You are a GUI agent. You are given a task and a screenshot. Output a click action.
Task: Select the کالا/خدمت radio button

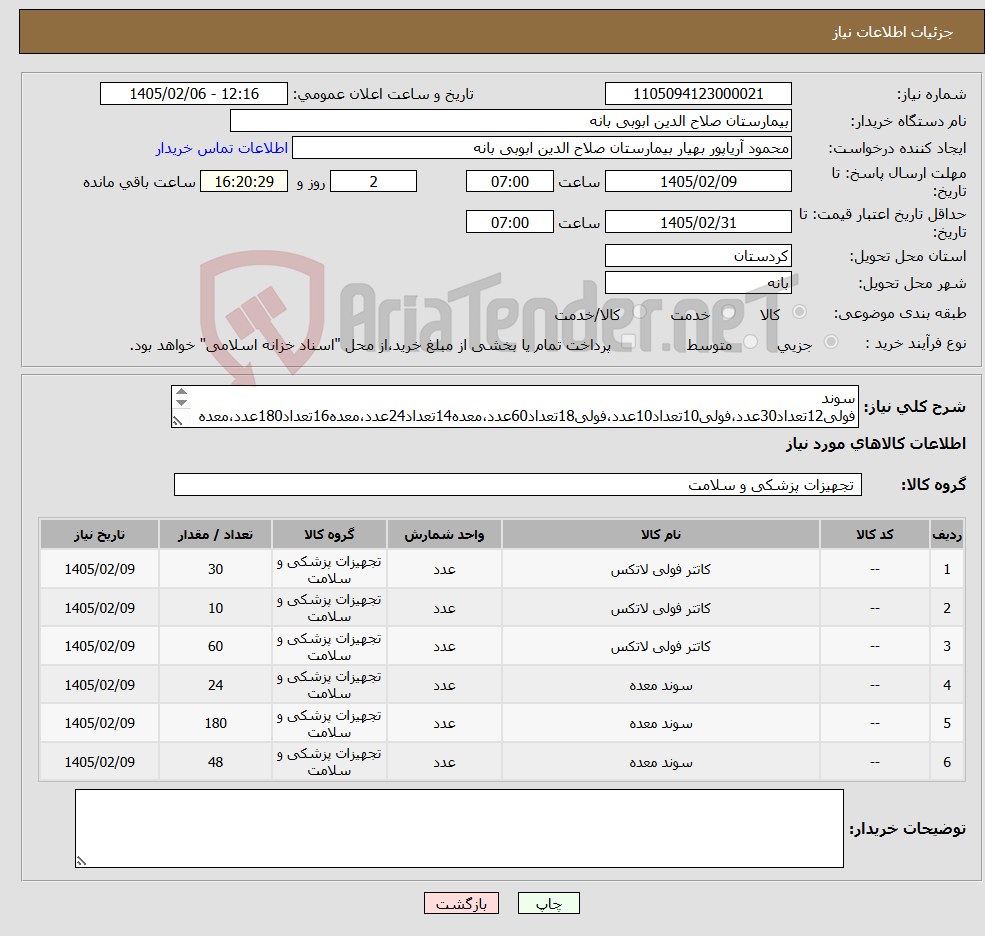click(x=639, y=312)
